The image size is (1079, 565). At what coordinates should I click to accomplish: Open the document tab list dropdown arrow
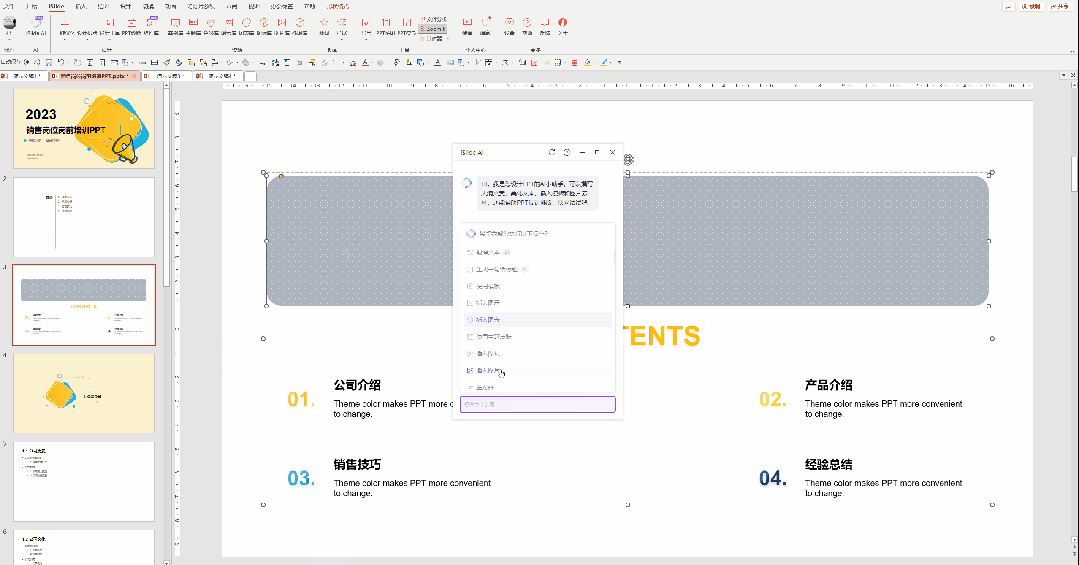(x=1064, y=75)
